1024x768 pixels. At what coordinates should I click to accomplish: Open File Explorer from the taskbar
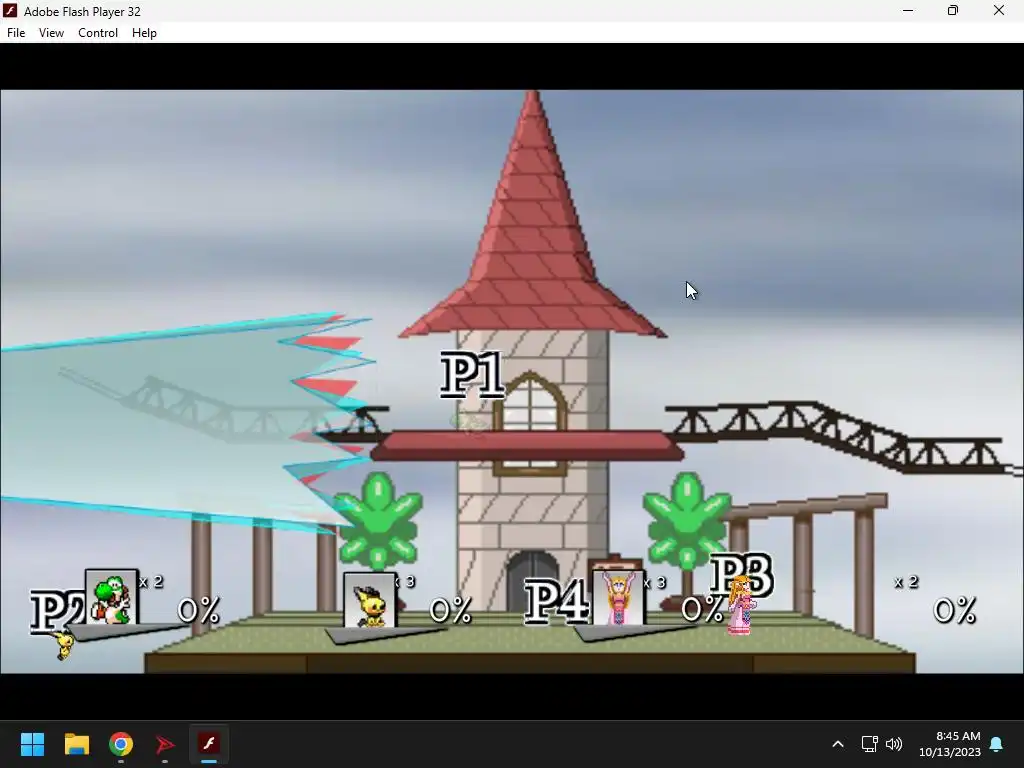coord(76,744)
